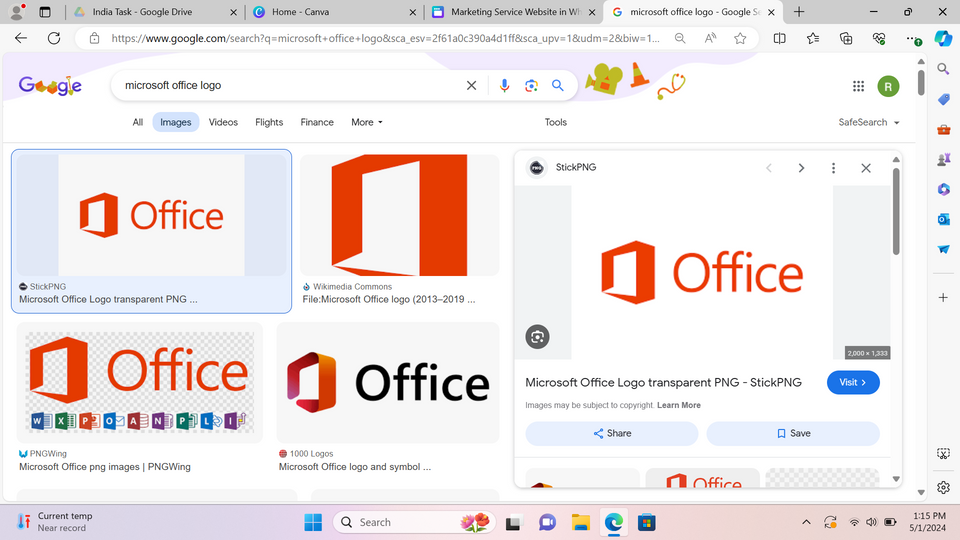Open the zoom magnifier in address bar

680,39
